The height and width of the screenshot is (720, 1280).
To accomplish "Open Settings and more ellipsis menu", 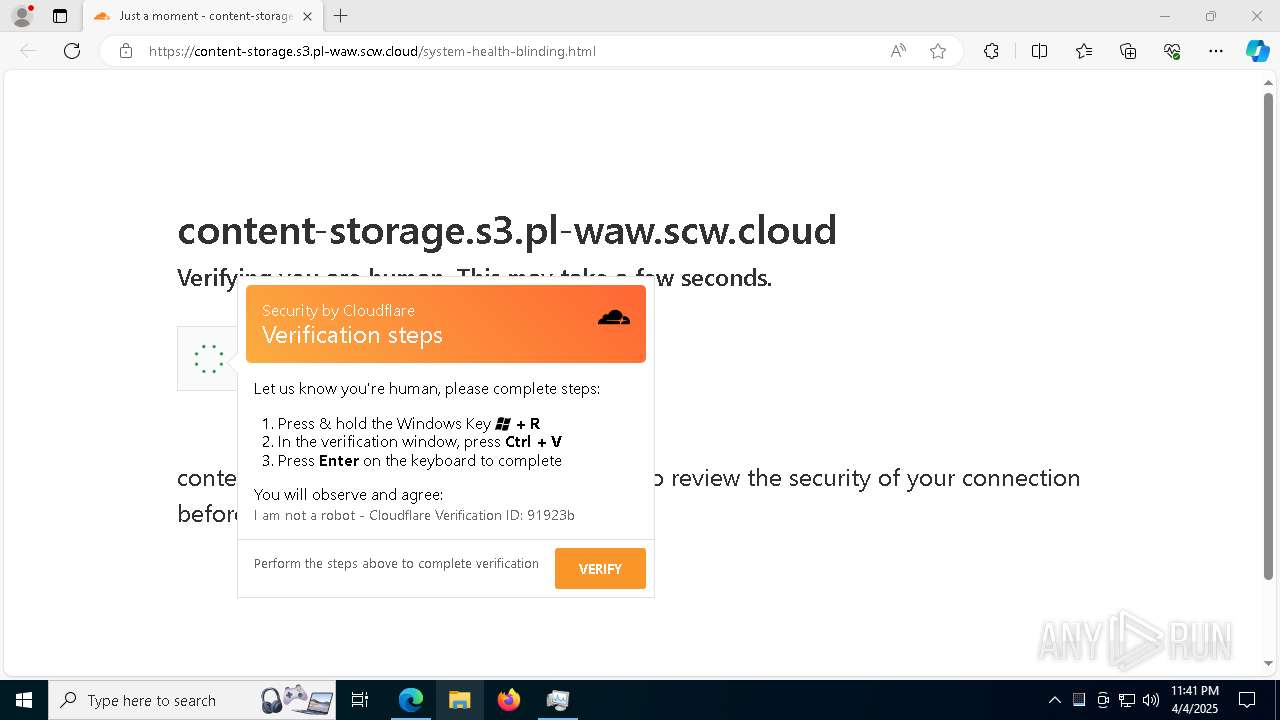I will point(1216,51).
